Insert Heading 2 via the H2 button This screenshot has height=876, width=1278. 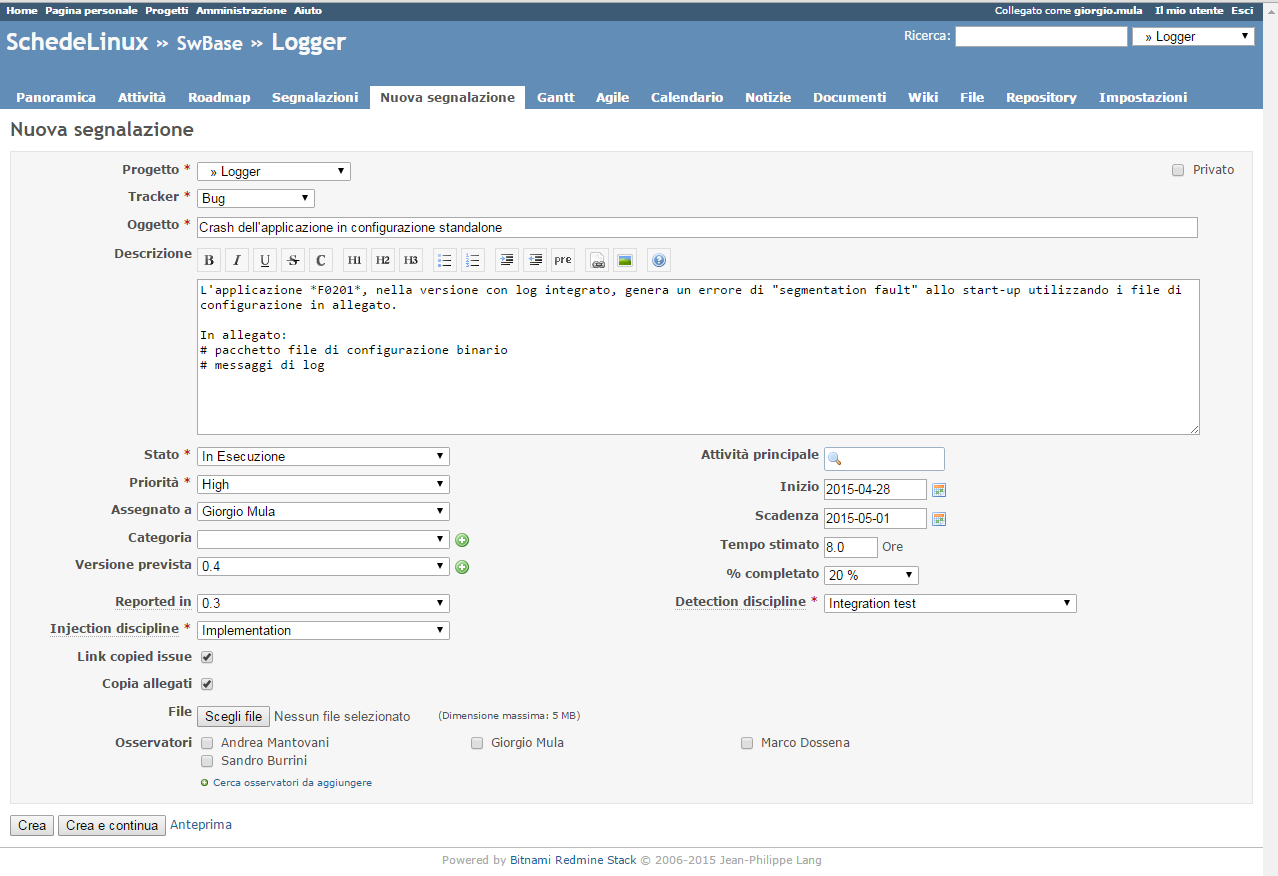(x=383, y=260)
